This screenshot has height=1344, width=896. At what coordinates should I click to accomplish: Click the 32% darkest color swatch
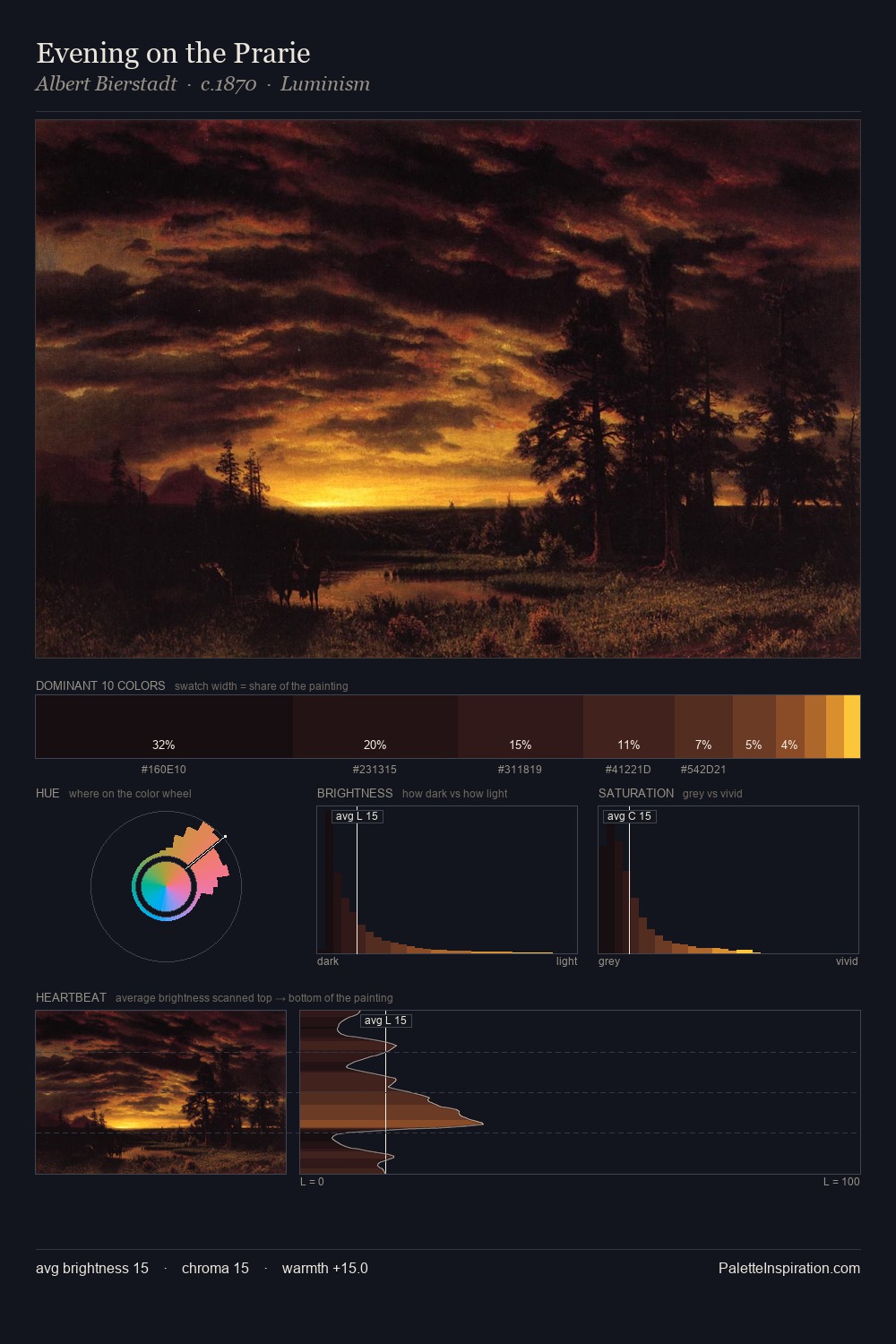click(x=164, y=727)
